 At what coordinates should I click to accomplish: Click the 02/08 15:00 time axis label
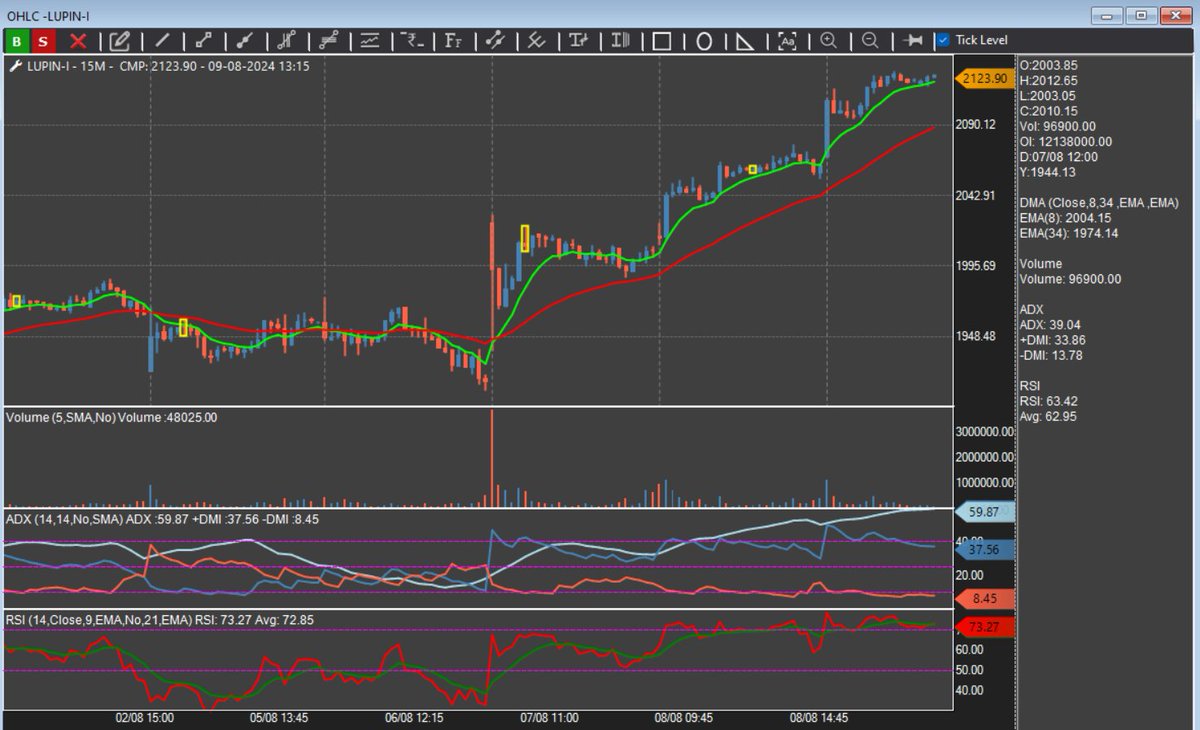(x=146, y=718)
